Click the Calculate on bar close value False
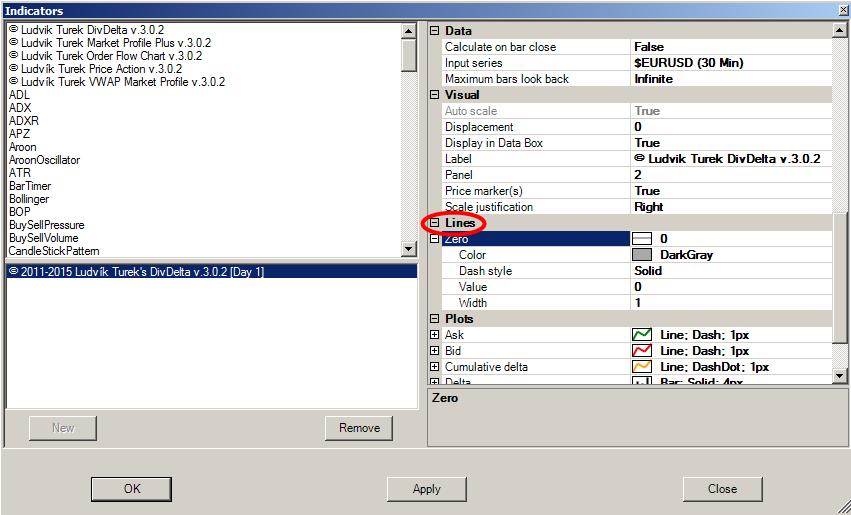This screenshot has width=851, height=515. pyautogui.click(x=731, y=47)
